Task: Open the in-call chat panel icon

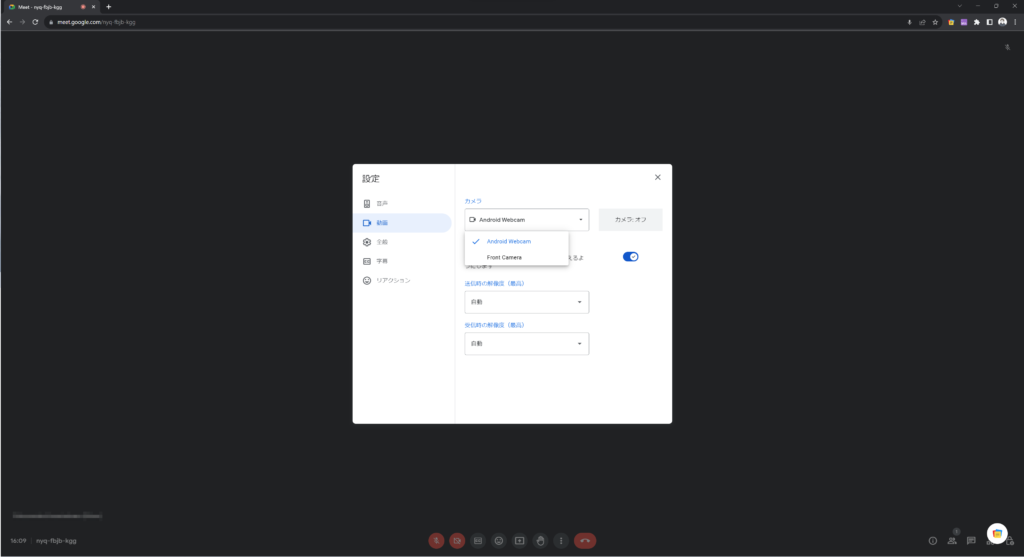Action: [971, 540]
